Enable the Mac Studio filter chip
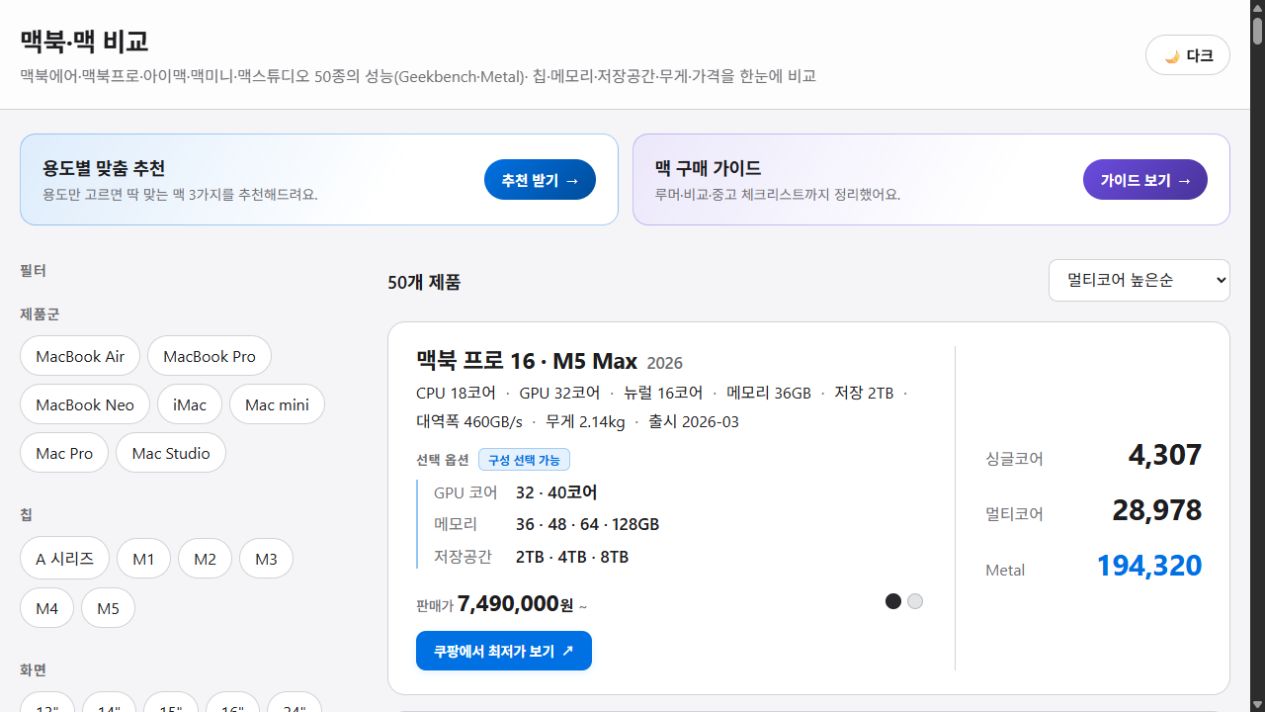Image resolution: width=1265 pixels, height=712 pixels. coord(171,453)
